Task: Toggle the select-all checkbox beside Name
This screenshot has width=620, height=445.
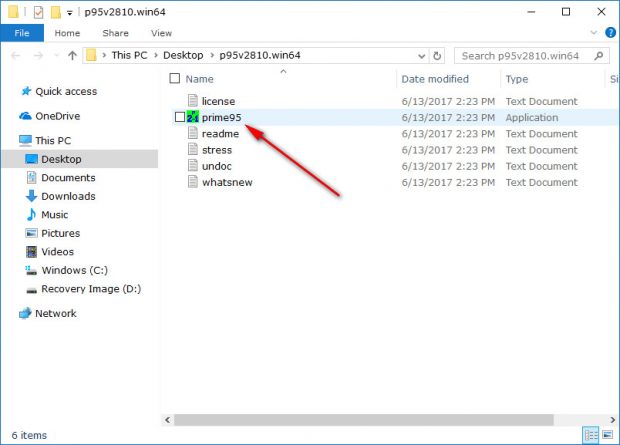Action: click(x=175, y=78)
